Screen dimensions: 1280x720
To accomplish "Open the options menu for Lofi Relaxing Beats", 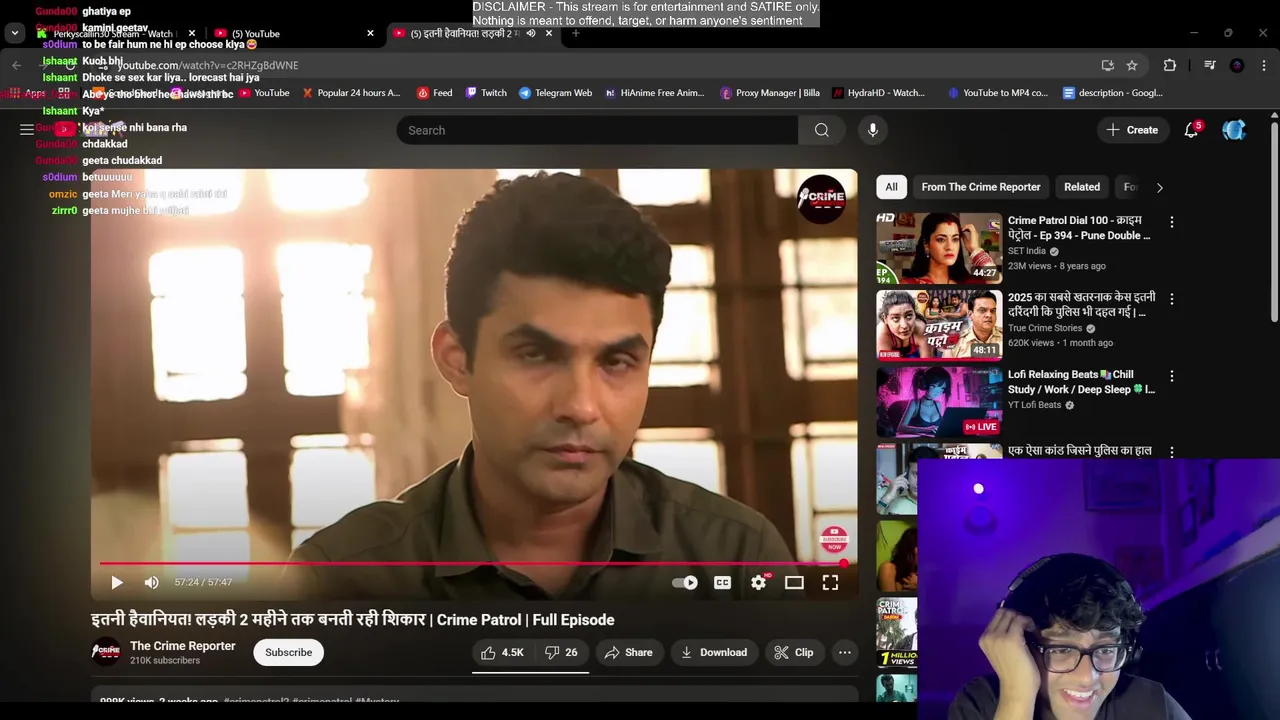I will [x=1172, y=376].
